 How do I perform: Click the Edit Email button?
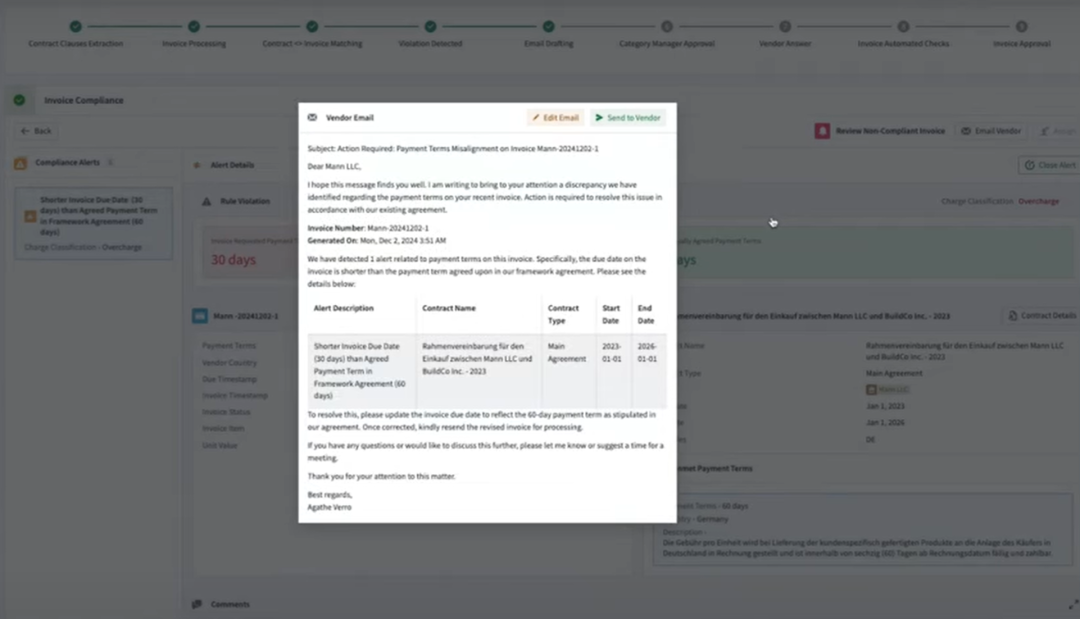(555, 118)
